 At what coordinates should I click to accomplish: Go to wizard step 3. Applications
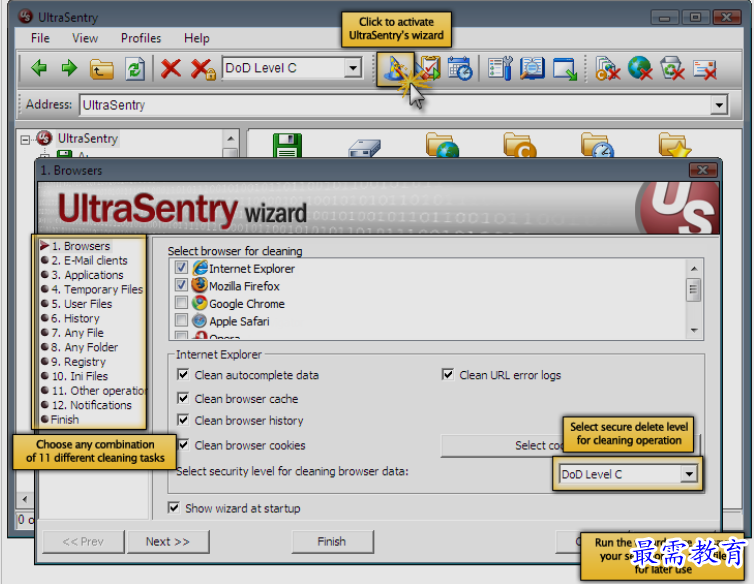[88, 275]
